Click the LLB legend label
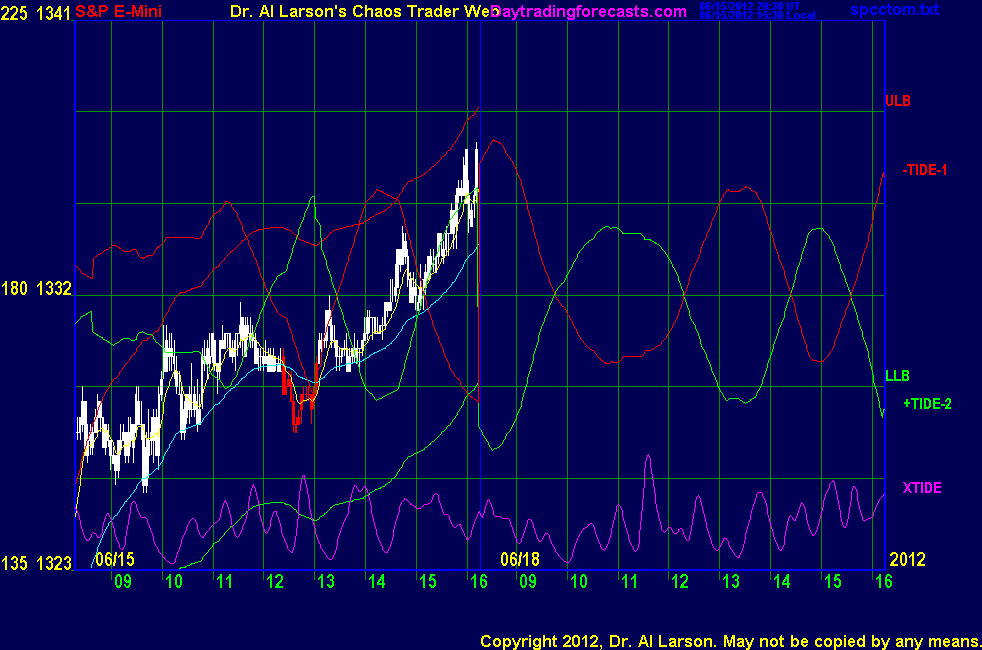Screen dimensions: 982x650 pos(897,376)
